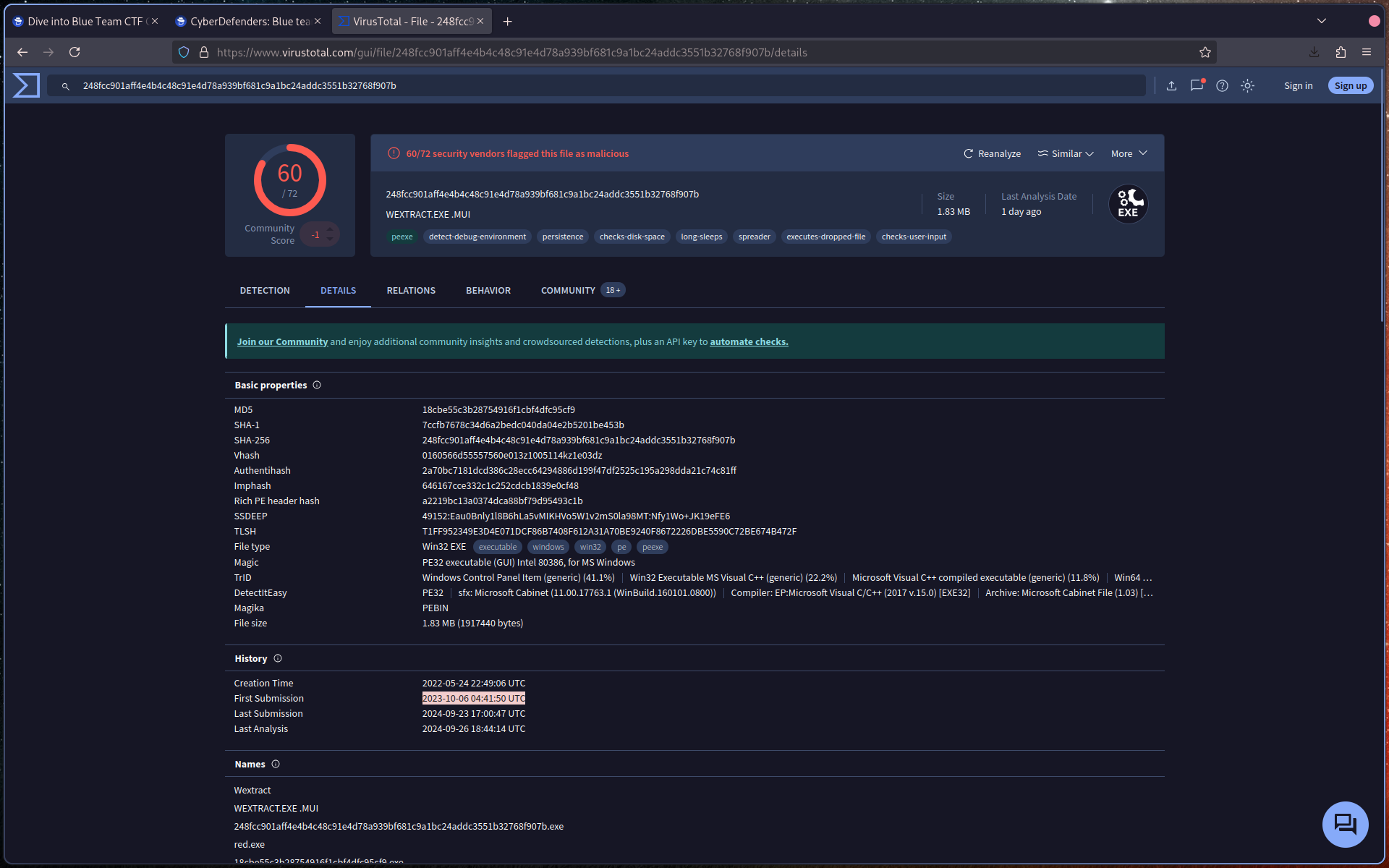This screenshot has height=868, width=1389.
Task: Downvote the community score
Action: (330, 239)
